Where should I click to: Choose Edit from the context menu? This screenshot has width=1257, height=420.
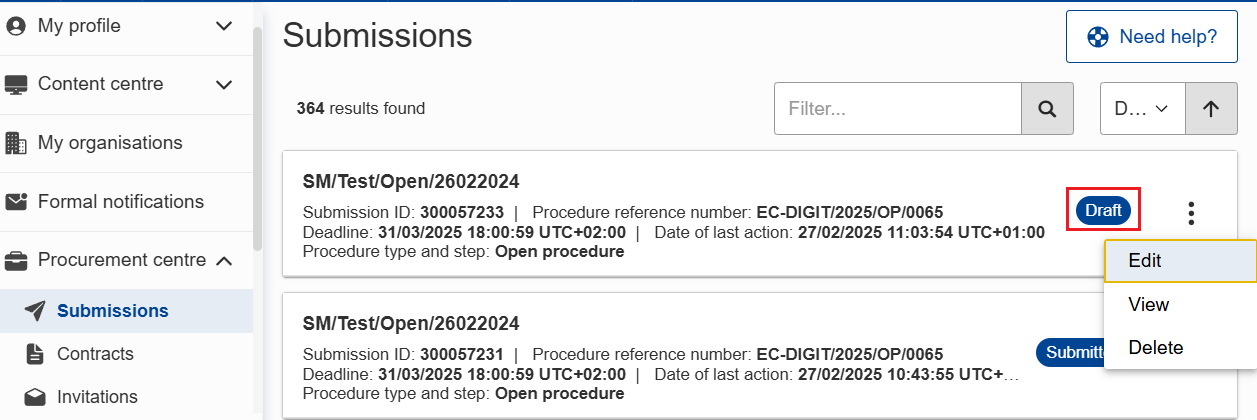pyautogui.click(x=1145, y=261)
